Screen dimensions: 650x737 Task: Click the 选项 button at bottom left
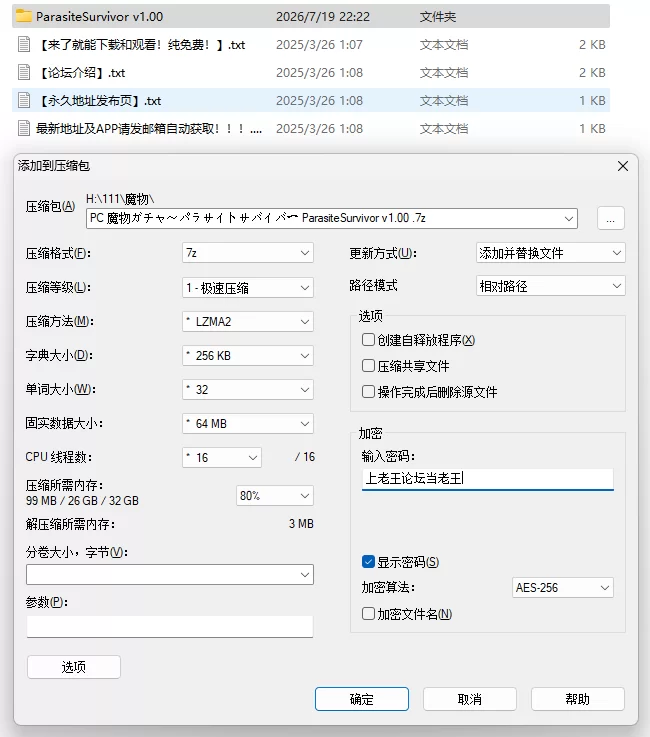[x=74, y=667]
